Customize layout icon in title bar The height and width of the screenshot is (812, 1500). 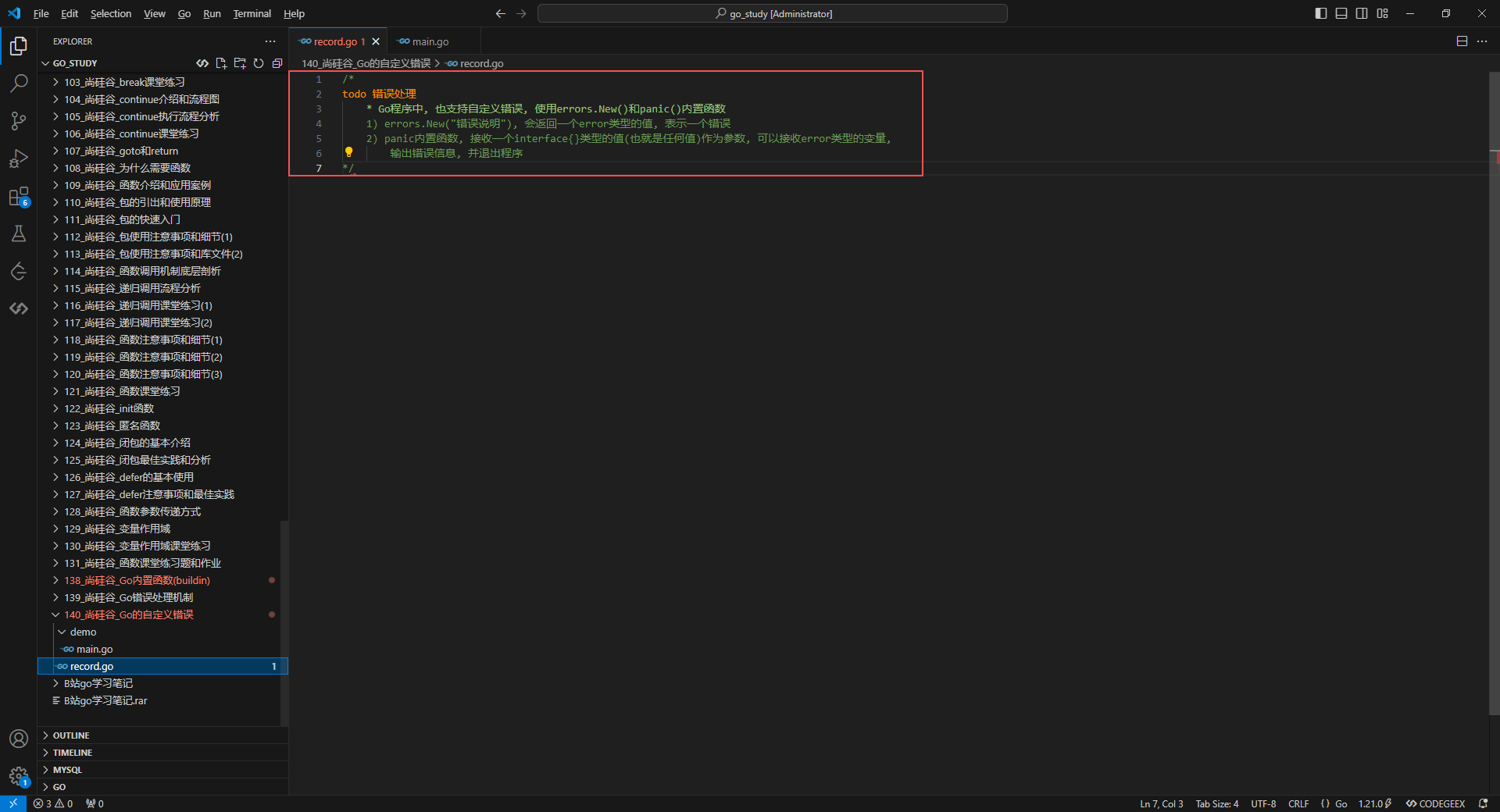[x=1383, y=13]
